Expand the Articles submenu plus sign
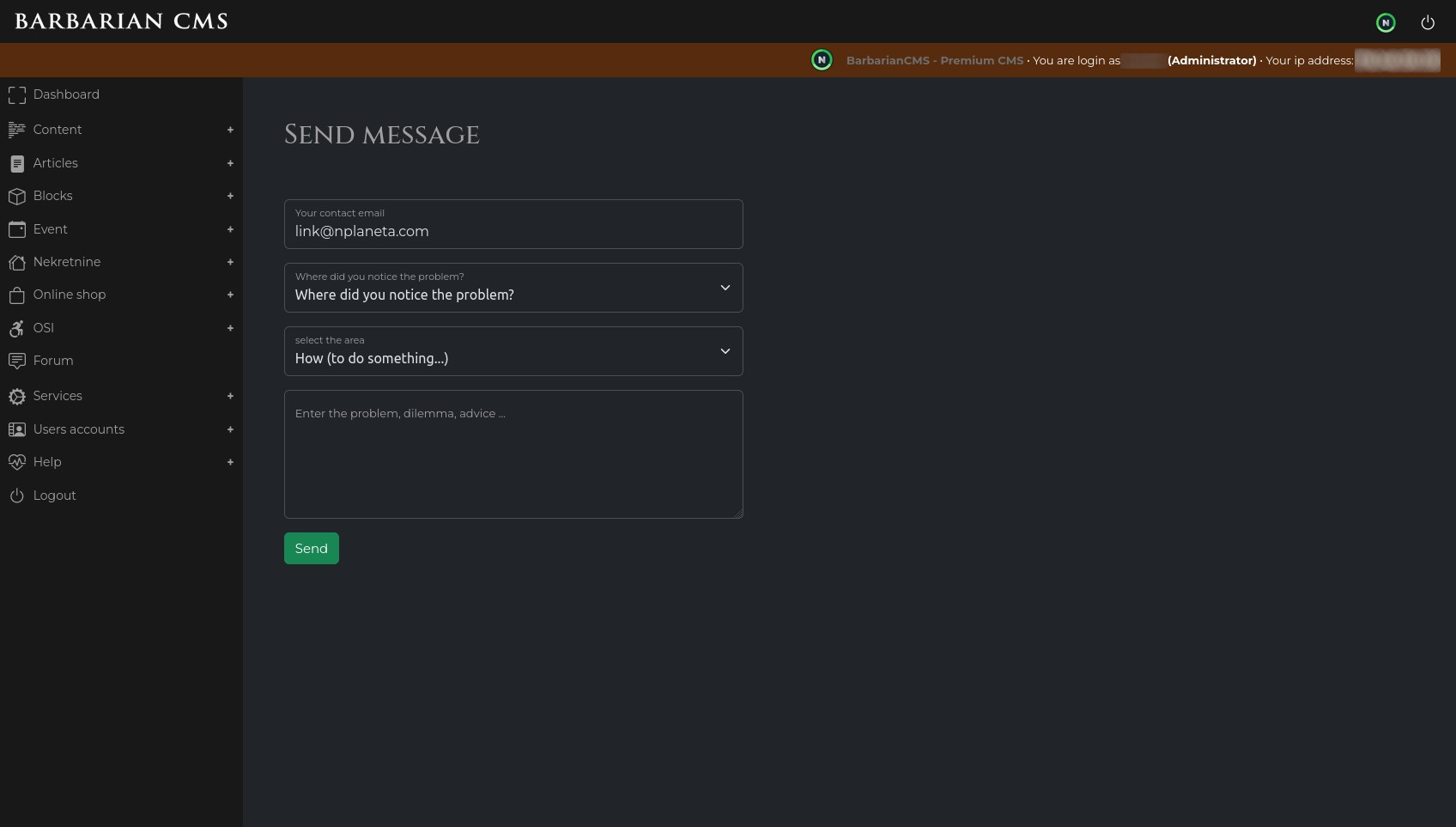This screenshot has width=1456, height=827. [x=230, y=163]
